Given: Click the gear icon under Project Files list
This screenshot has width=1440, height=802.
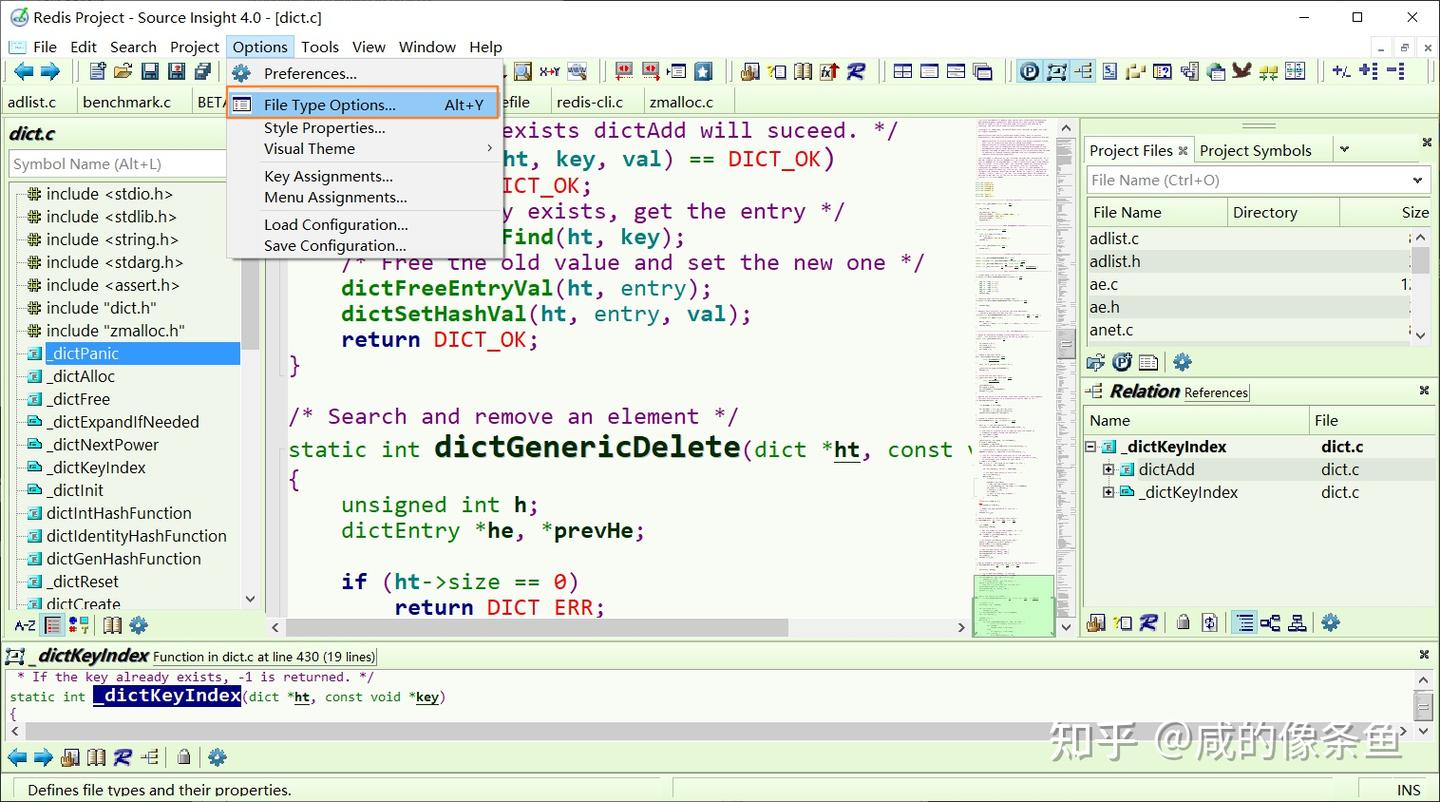Looking at the screenshot, I should [x=1182, y=362].
